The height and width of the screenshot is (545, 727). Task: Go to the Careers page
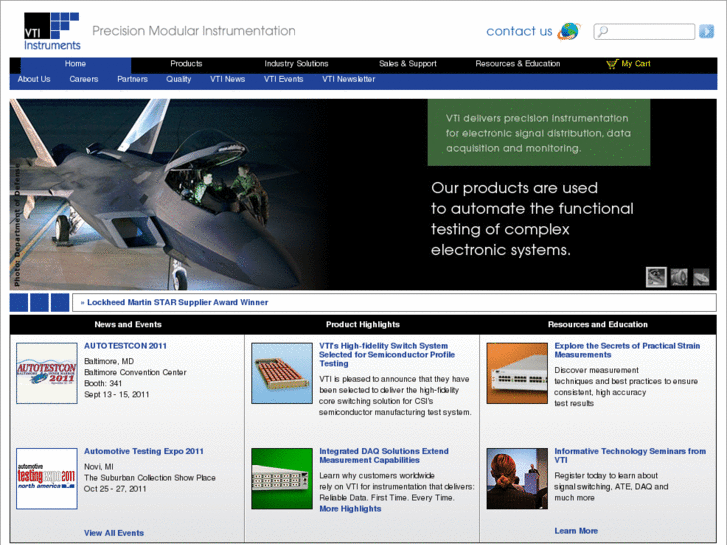click(84, 79)
